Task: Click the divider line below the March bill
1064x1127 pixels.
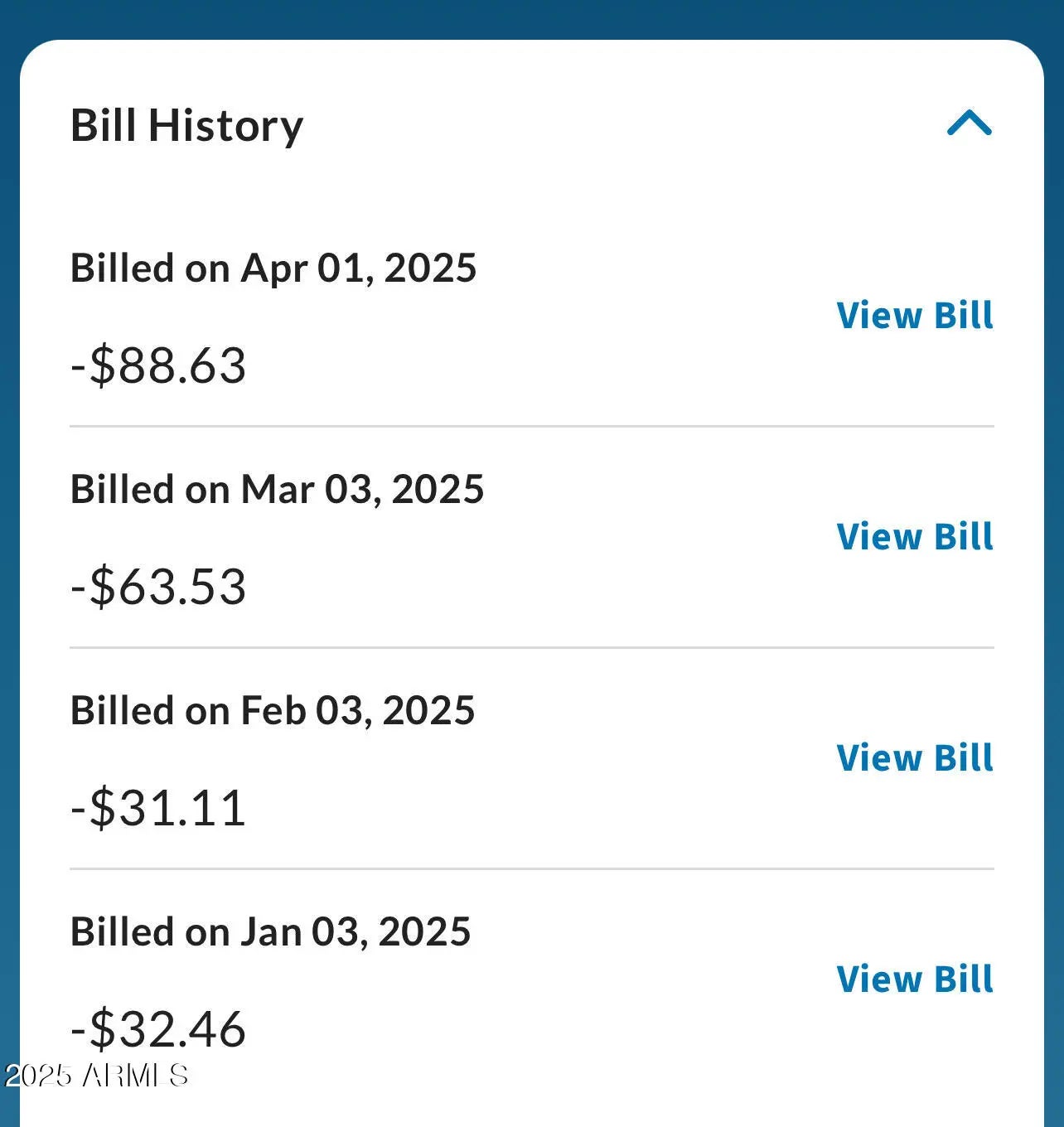Action: click(x=531, y=648)
